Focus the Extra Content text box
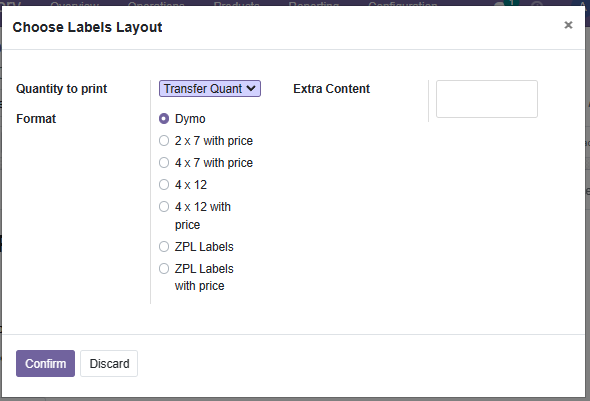This screenshot has width=590, height=401. pos(487,99)
